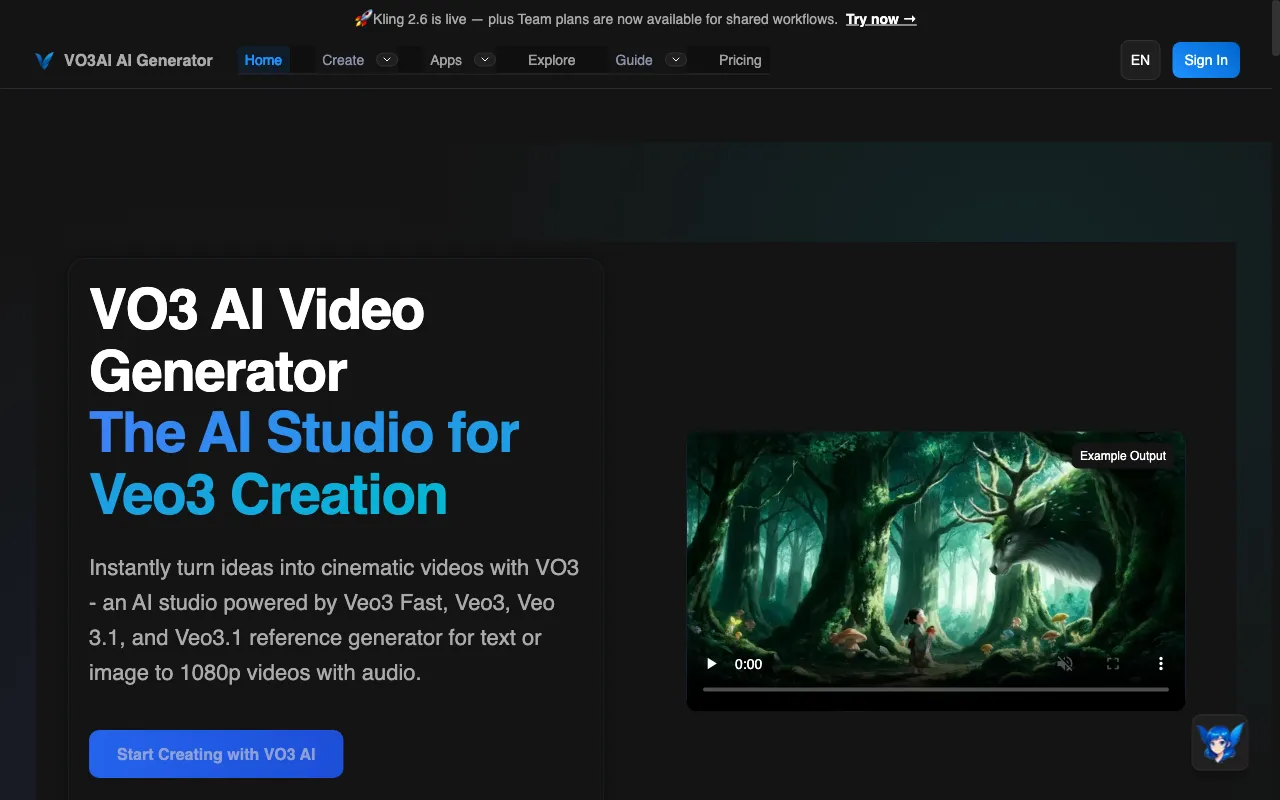Click the Sign In button
This screenshot has height=800, width=1280.
click(1206, 60)
